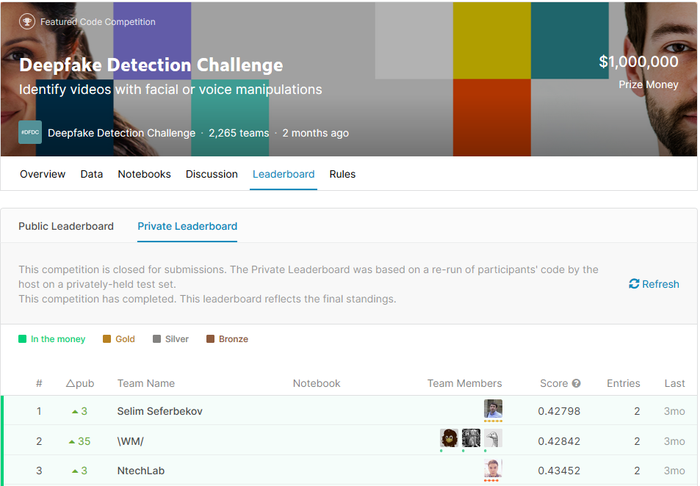
Task: Click the Δpub column header
Action: (x=80, y=383)
